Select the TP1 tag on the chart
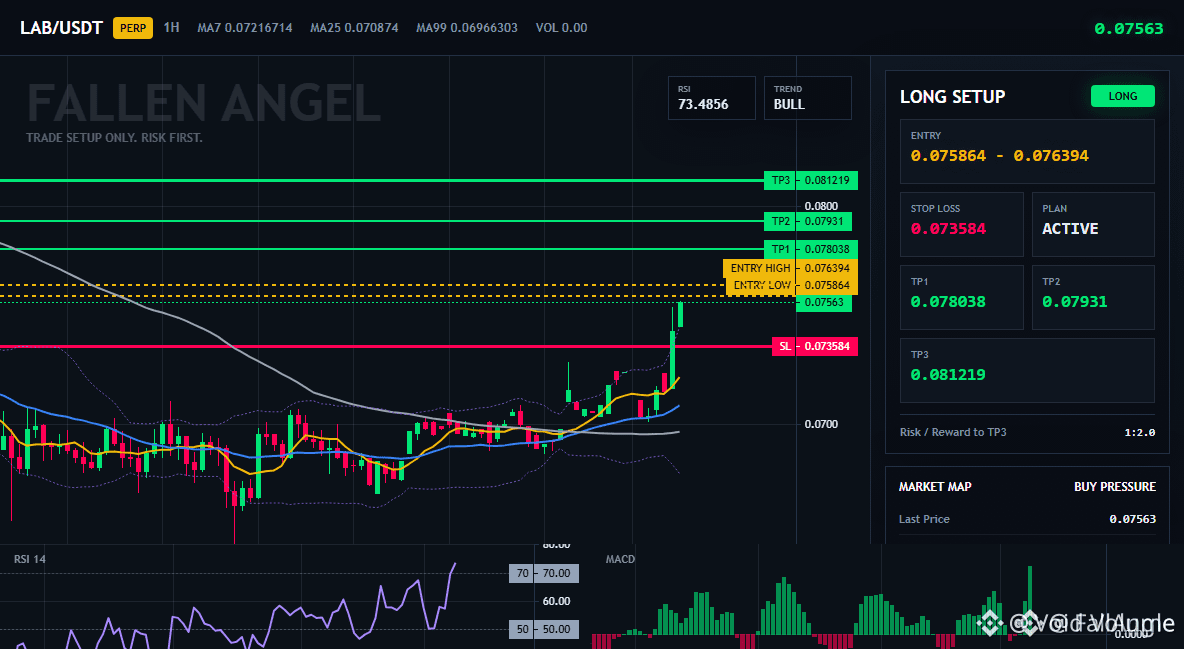The image size is (1184, 649). click(780, 249)
